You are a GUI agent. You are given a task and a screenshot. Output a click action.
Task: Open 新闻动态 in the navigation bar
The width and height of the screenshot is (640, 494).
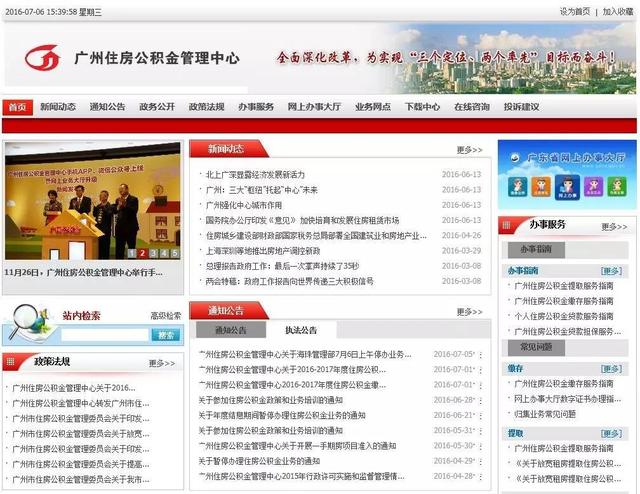tap(58, 107)
